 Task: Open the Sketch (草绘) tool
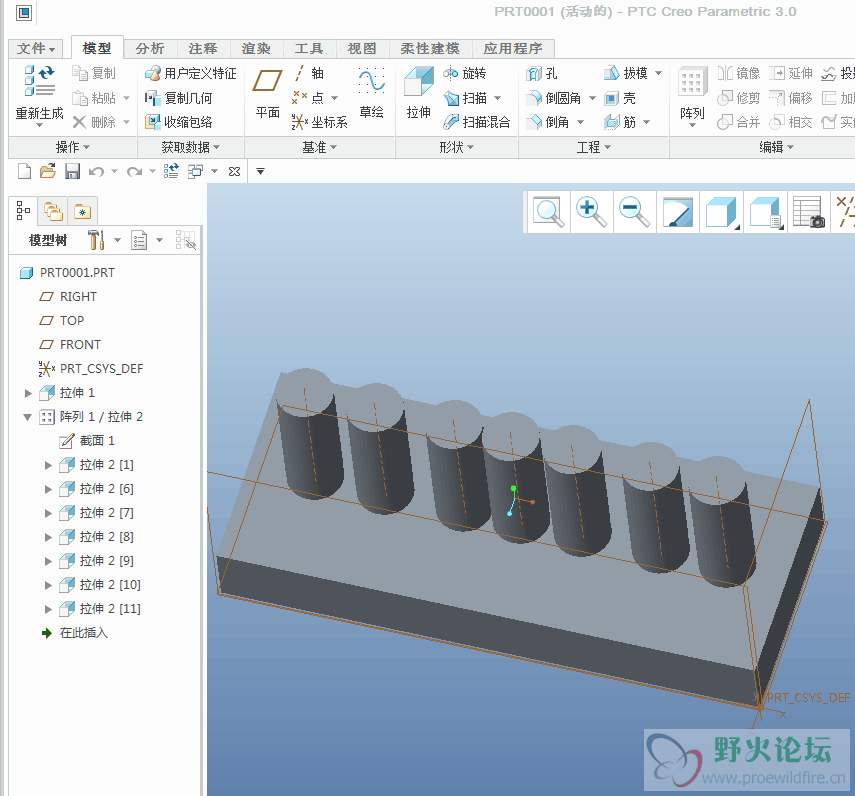[x=371, y=93]
